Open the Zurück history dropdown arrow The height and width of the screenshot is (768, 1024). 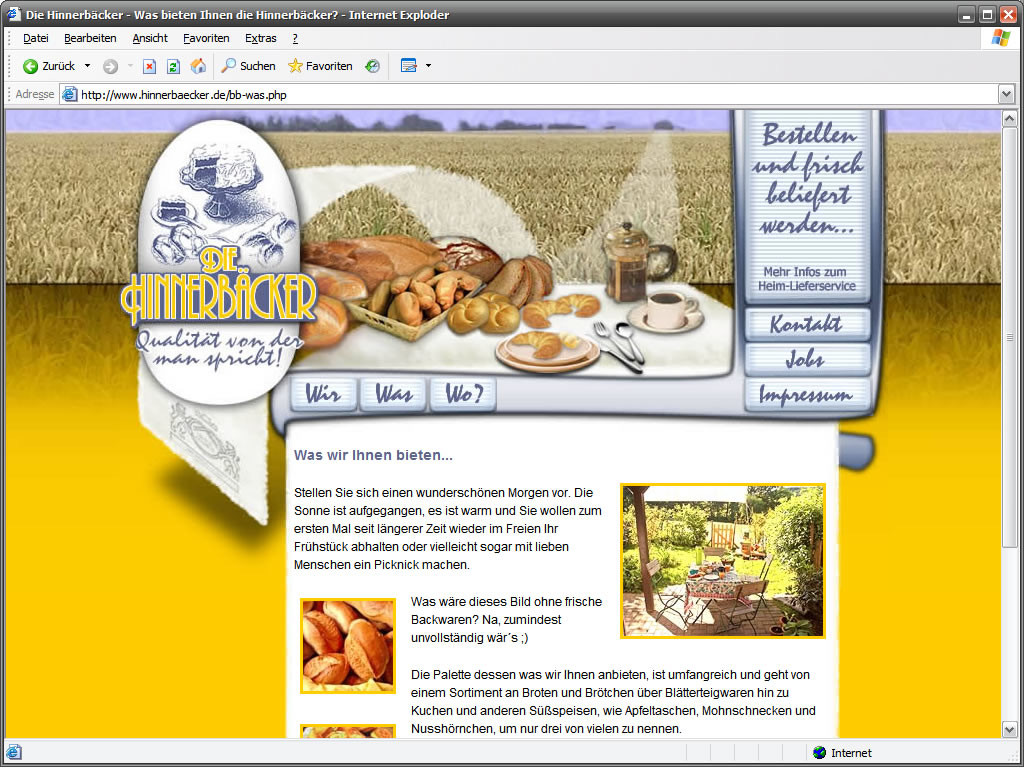(88, 66)
